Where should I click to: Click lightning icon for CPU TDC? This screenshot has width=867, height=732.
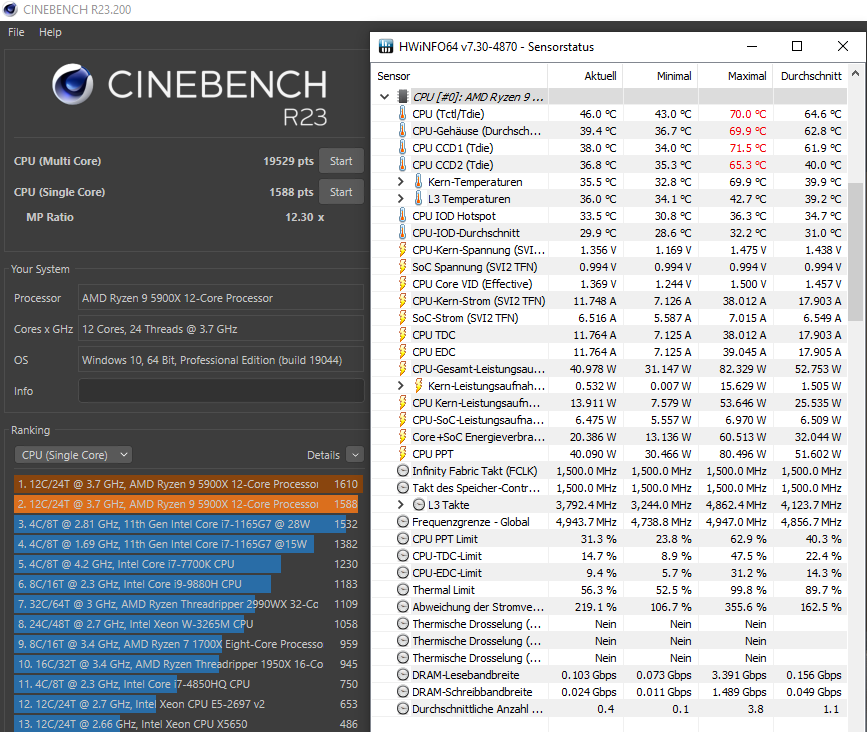(403, 335)
